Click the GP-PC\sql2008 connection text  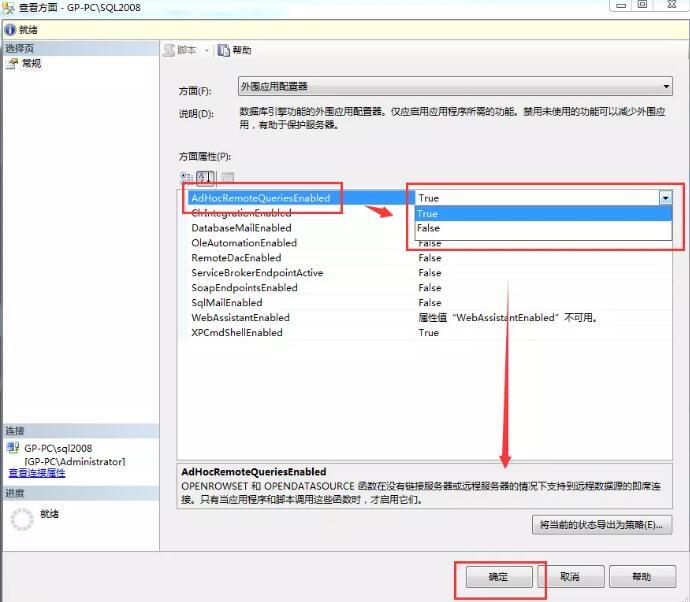click(58, 448)
